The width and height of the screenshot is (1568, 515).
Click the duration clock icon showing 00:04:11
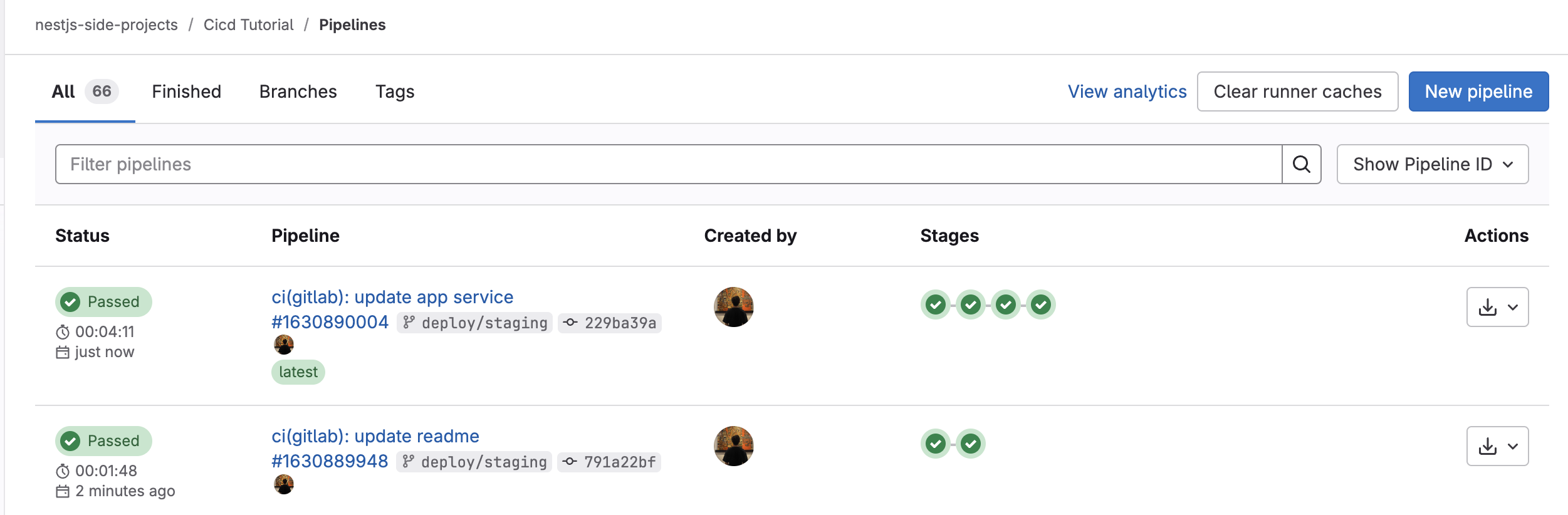coord(62,331)
